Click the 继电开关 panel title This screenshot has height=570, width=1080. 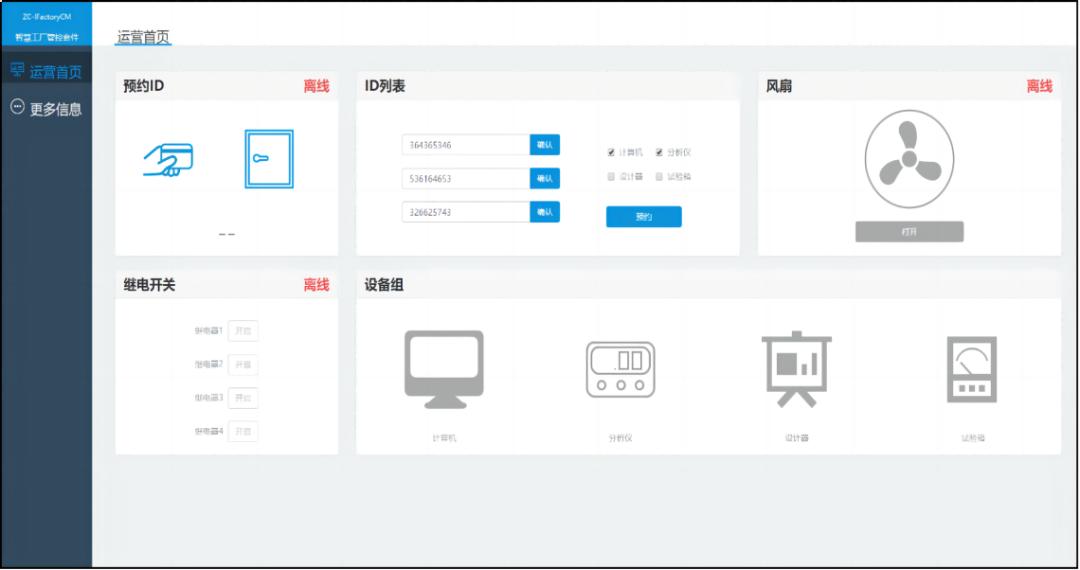[x=149, y=285]
